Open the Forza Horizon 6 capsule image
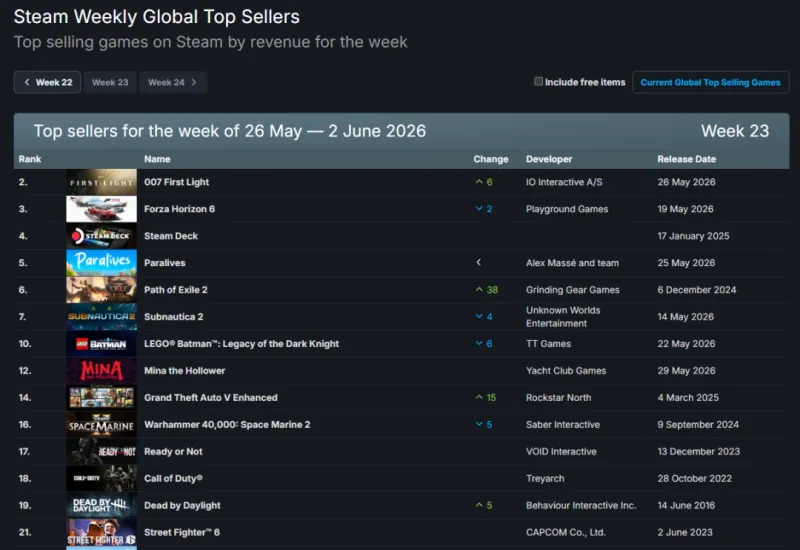The height and width of the screenshot is (550, 800). pos(101,209)
